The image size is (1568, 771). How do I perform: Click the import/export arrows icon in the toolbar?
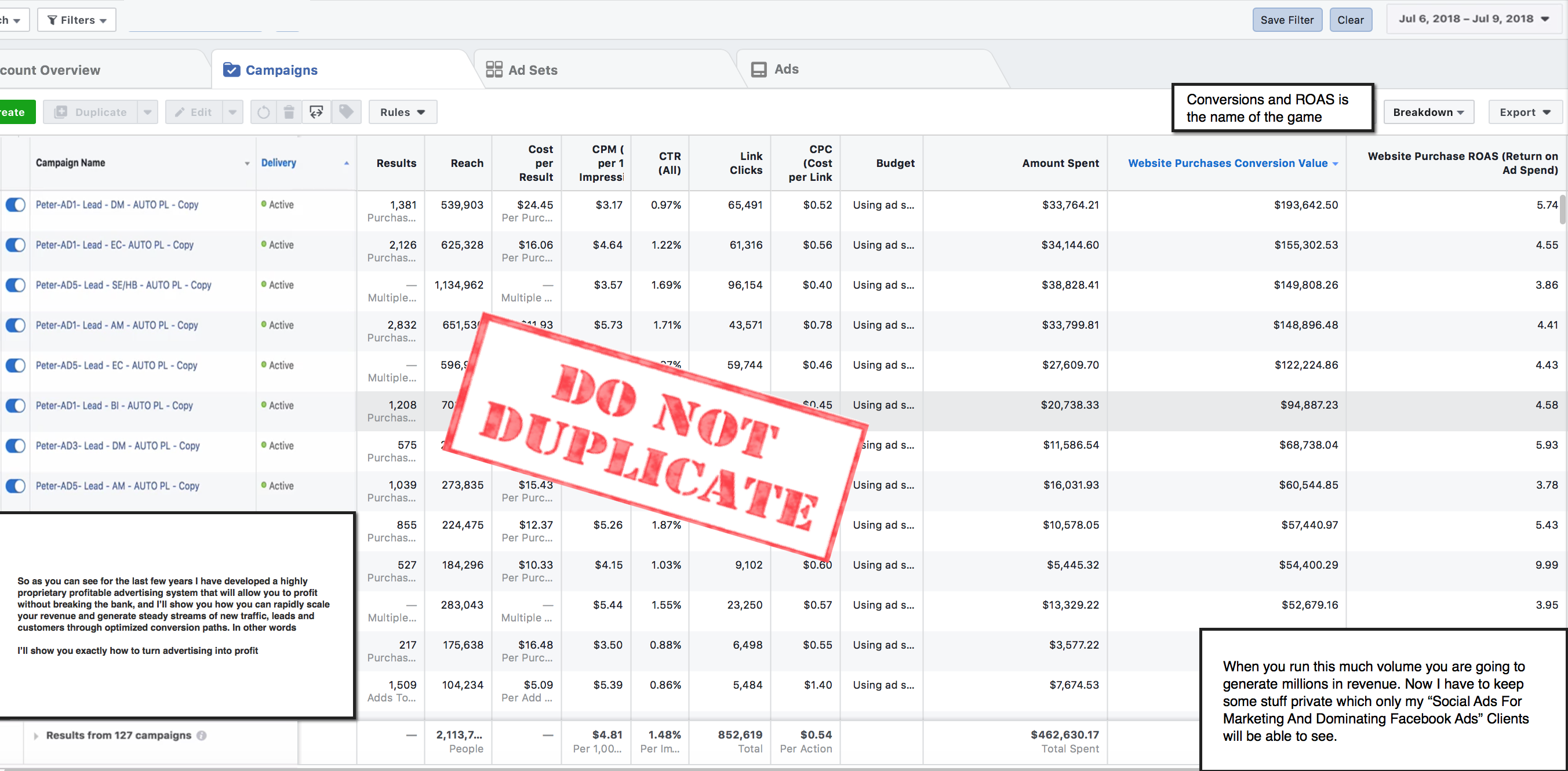pyautogui.click(x=316, y=112)
